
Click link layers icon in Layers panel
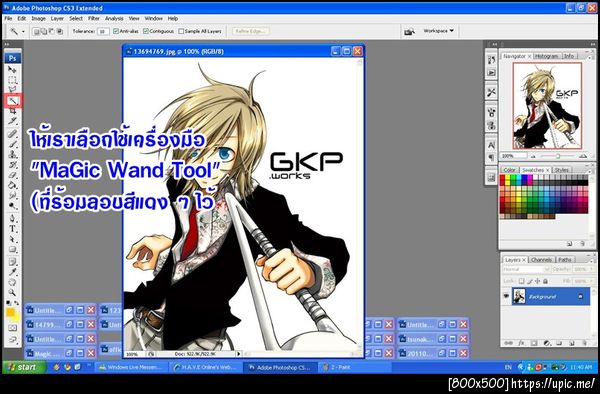point(509,343)
